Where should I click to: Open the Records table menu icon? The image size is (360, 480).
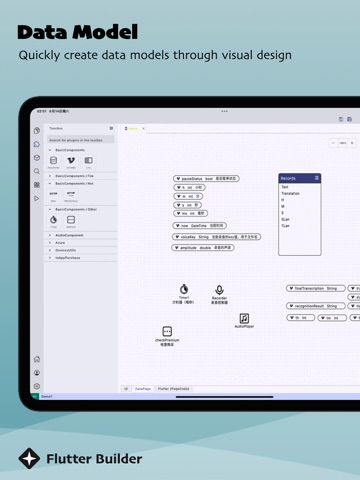(316, 178)
